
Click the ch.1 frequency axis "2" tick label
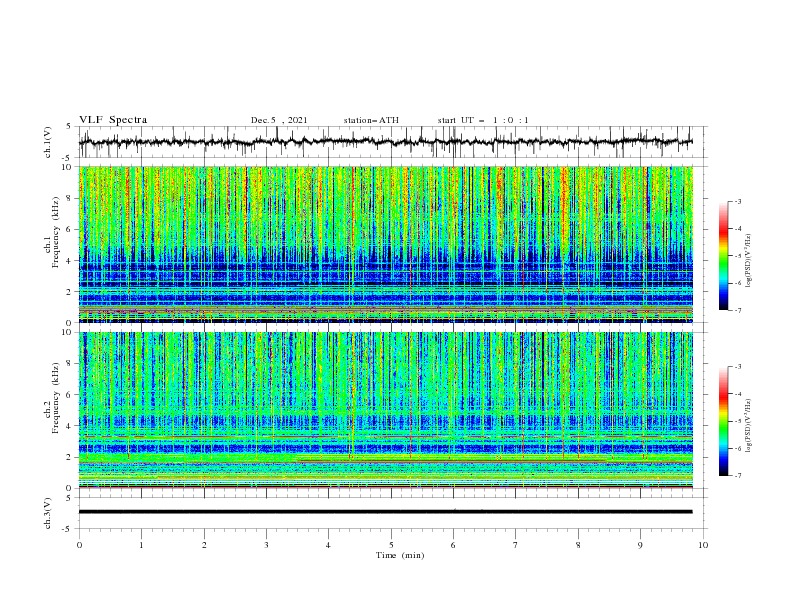pos(71,292)
